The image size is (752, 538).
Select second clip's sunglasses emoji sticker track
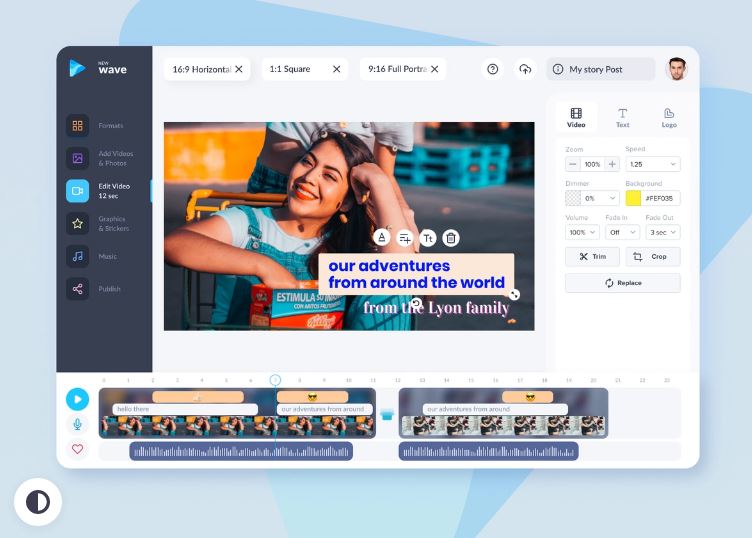click(x=528, y=397)
